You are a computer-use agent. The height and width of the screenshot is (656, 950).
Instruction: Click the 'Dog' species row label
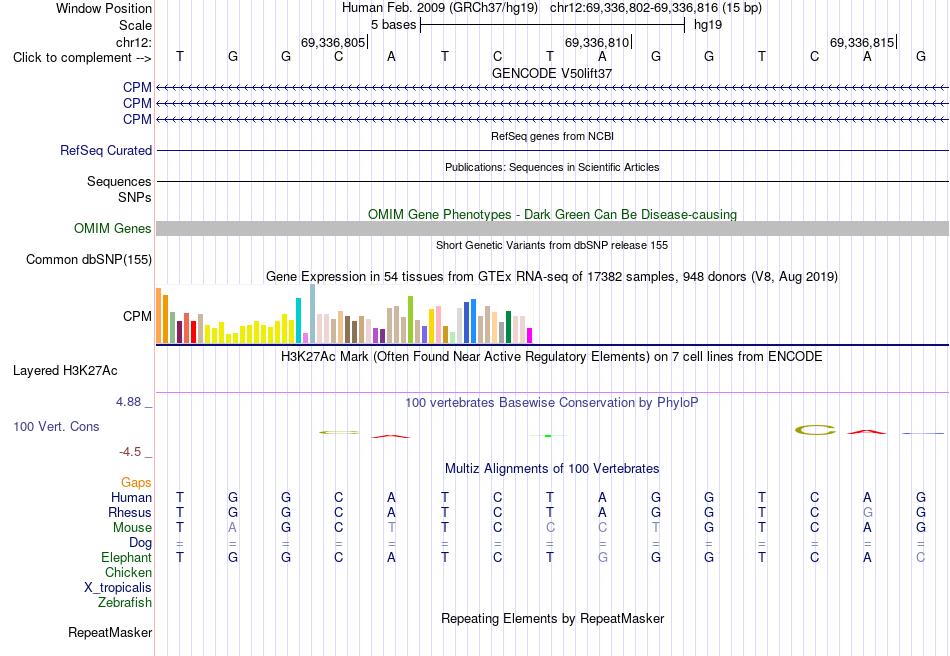(141, 543)
